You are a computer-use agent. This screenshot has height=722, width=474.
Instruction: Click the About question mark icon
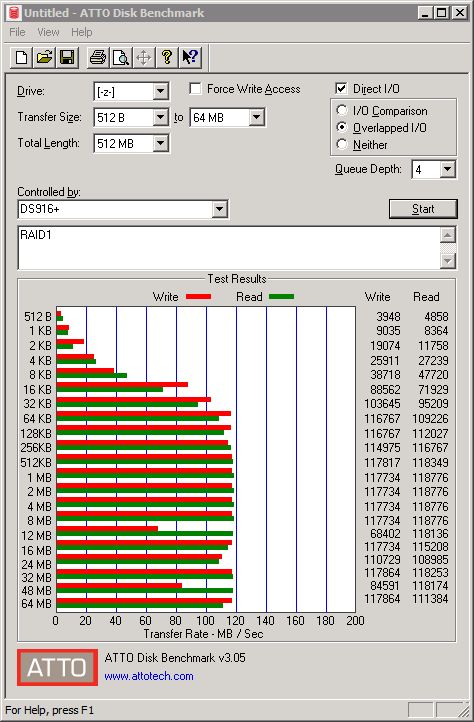tap(167, 58)
